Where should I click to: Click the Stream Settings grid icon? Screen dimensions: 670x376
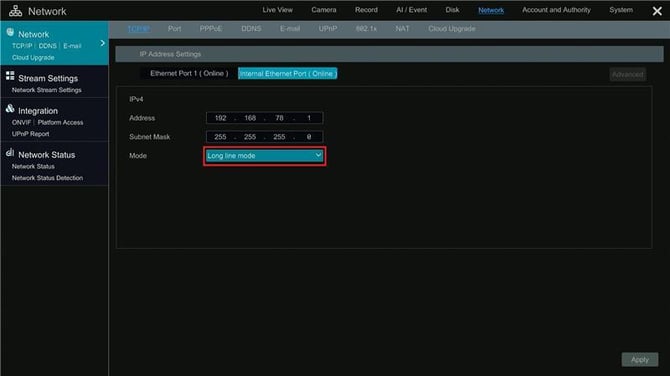pos(10,76)
